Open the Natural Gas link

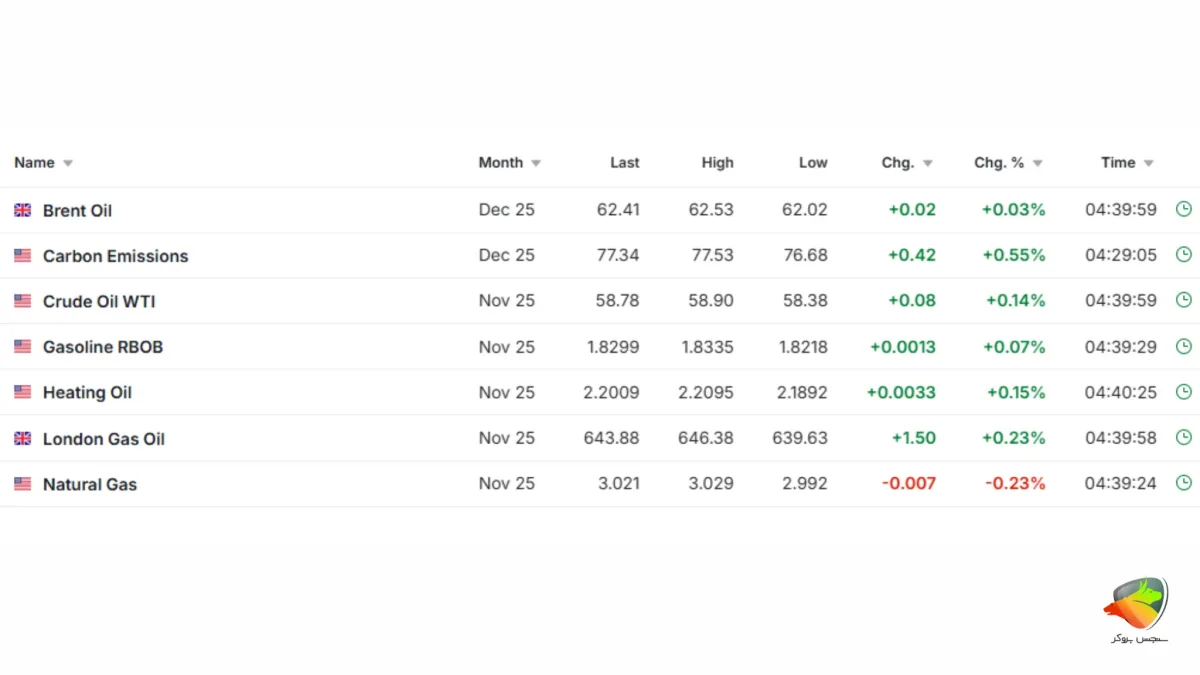(90, 484)
